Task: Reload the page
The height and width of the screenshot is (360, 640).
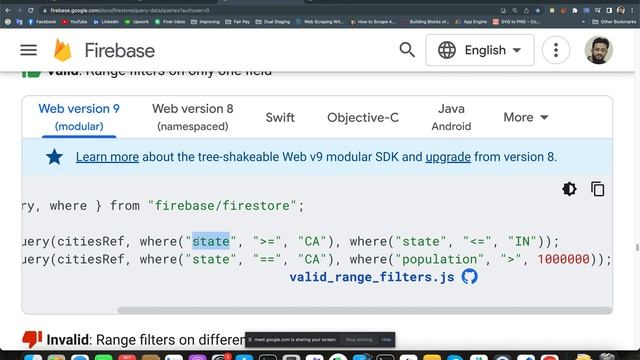Action: [x=31, y=10]
